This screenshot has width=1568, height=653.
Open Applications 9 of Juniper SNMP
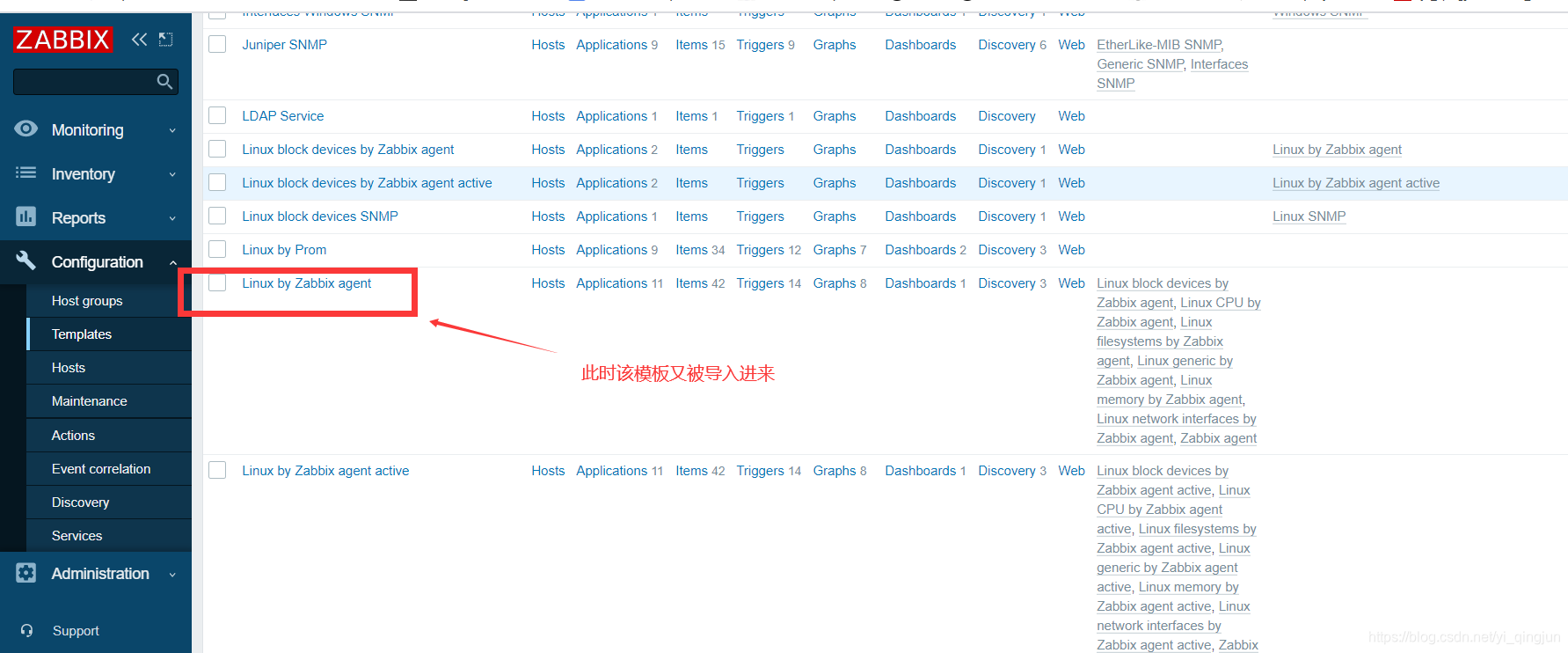[x=616, y=45]
